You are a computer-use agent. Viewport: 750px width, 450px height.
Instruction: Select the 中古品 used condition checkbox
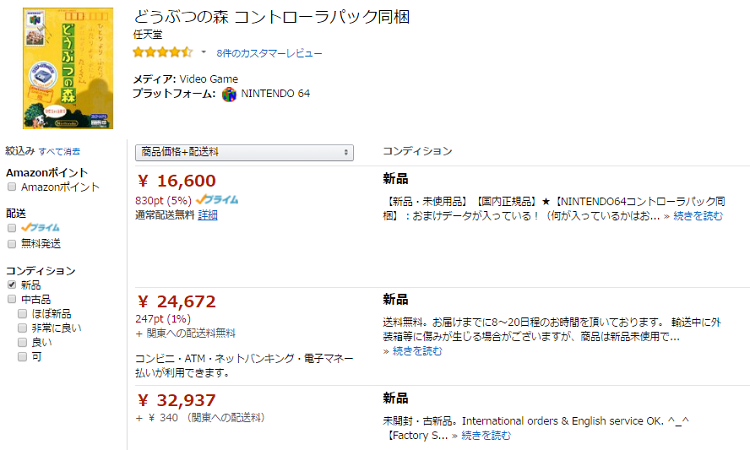click(12, 299)
